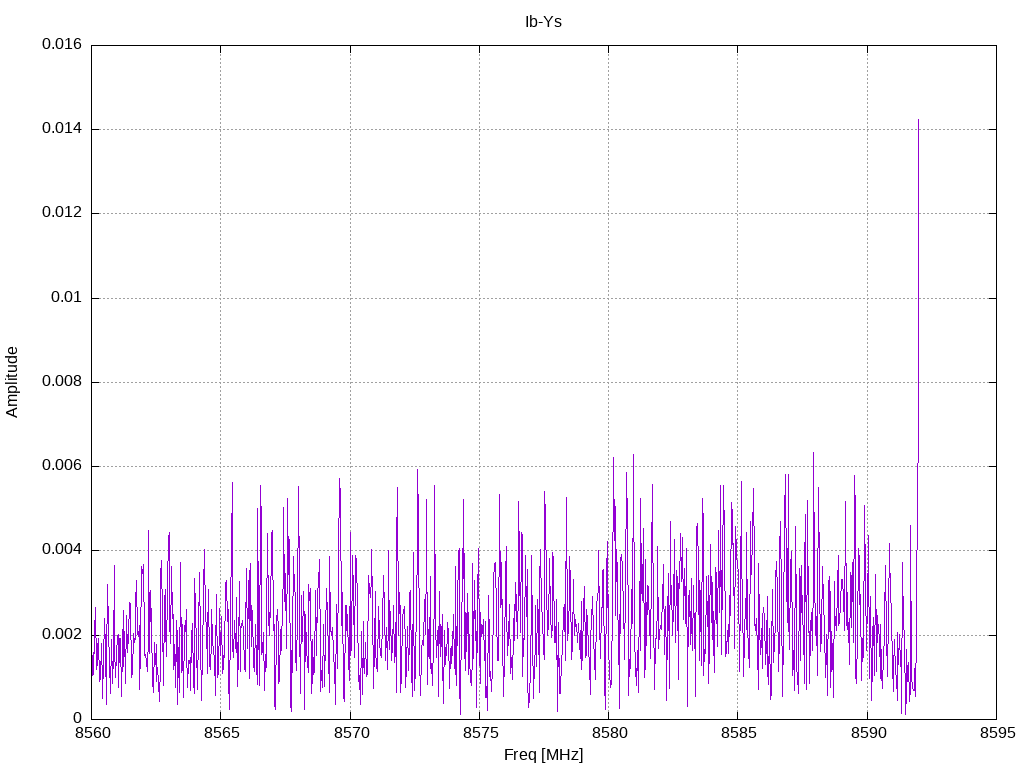Screen dimensions: 1024x768
Task: Select the 8565 x-axis tick label
Action: click(x=221, y=733)
